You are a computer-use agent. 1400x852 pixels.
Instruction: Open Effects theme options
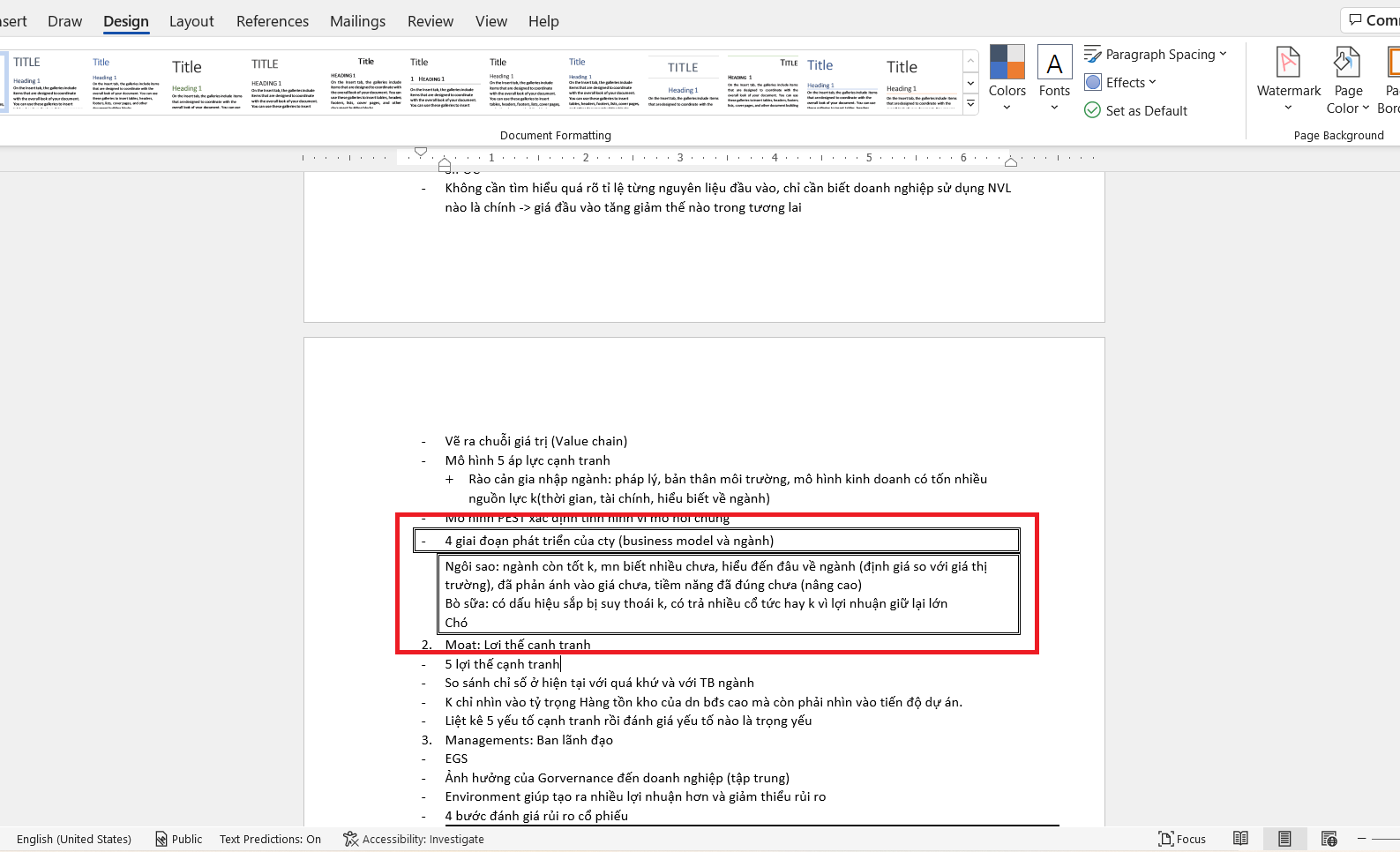[1119, 82]
